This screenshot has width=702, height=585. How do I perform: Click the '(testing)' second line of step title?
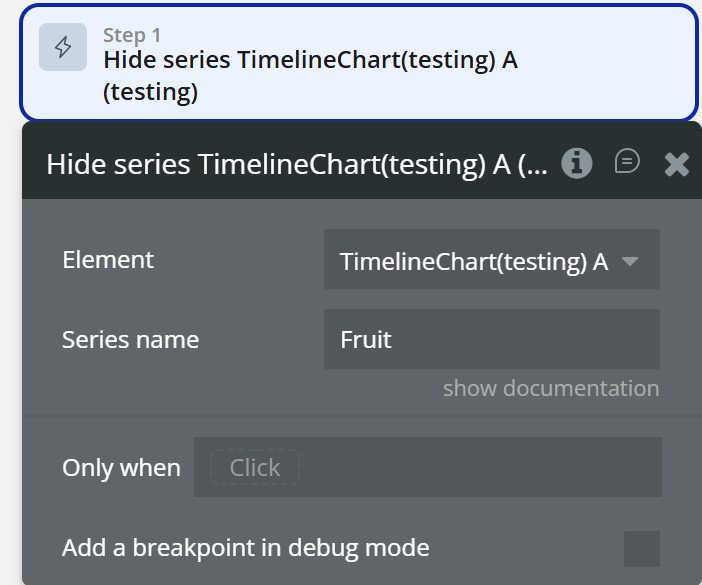click(x=150, y=92)
